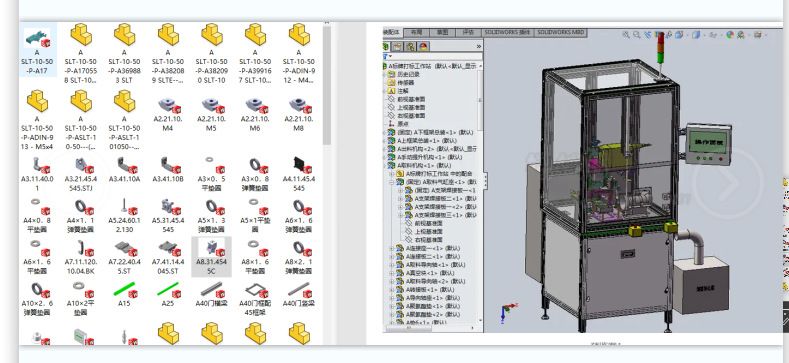
Task: Expand the 历史记录 tree node
Action: (x=385, y=74)
